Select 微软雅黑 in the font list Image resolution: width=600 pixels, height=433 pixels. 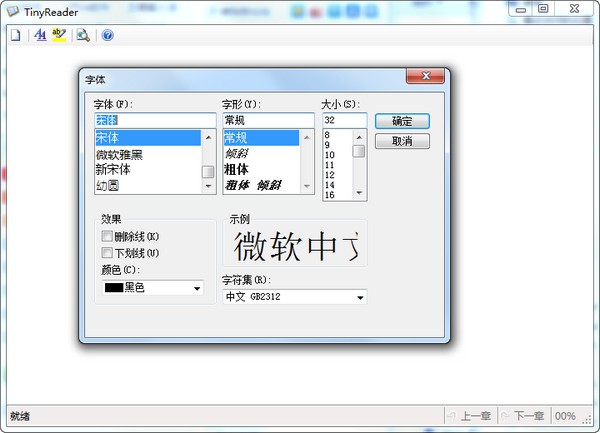(x=148, y=155)
